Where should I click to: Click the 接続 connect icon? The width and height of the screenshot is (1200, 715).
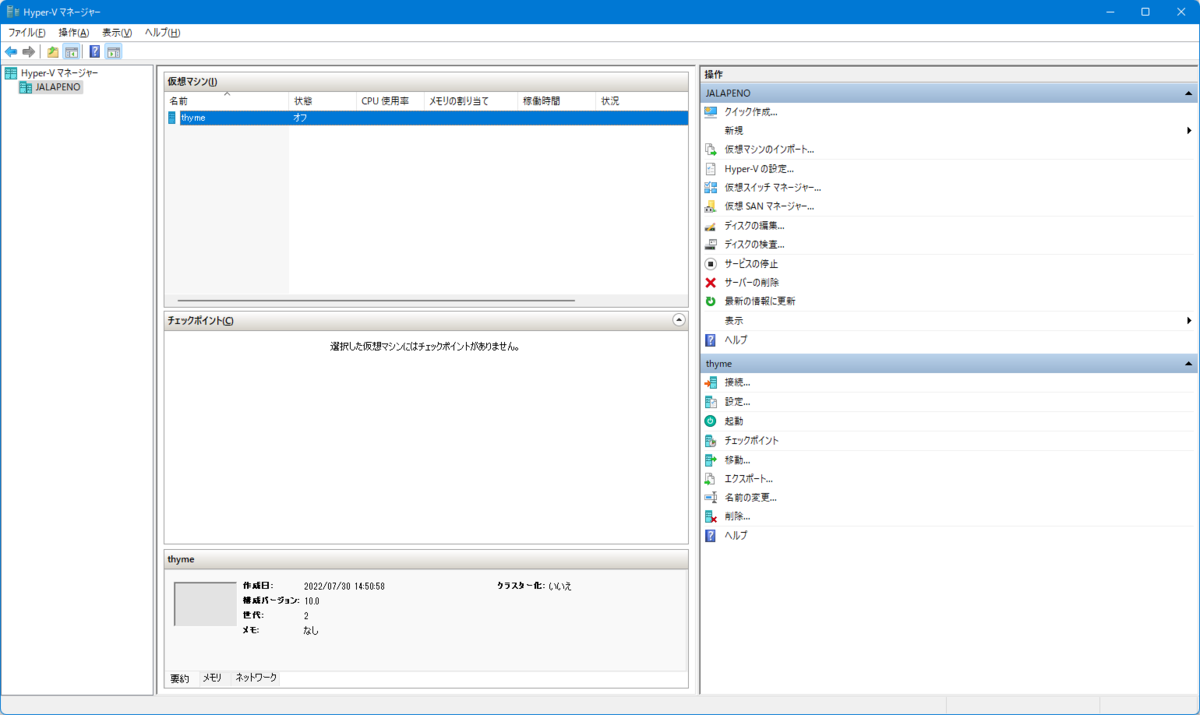pyautogui.click(x=711, y=382)
